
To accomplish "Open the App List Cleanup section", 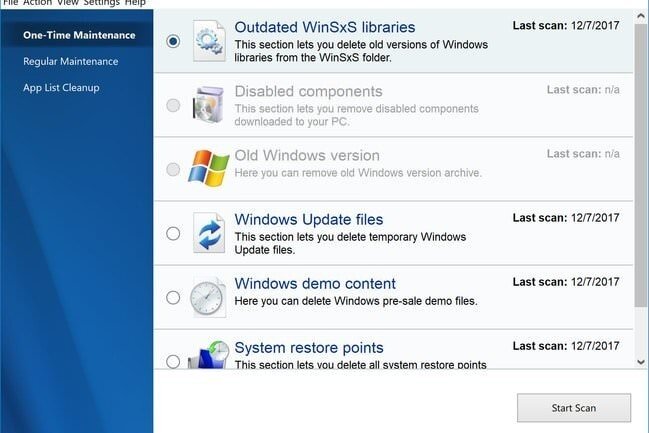I will tap(61, 88).
